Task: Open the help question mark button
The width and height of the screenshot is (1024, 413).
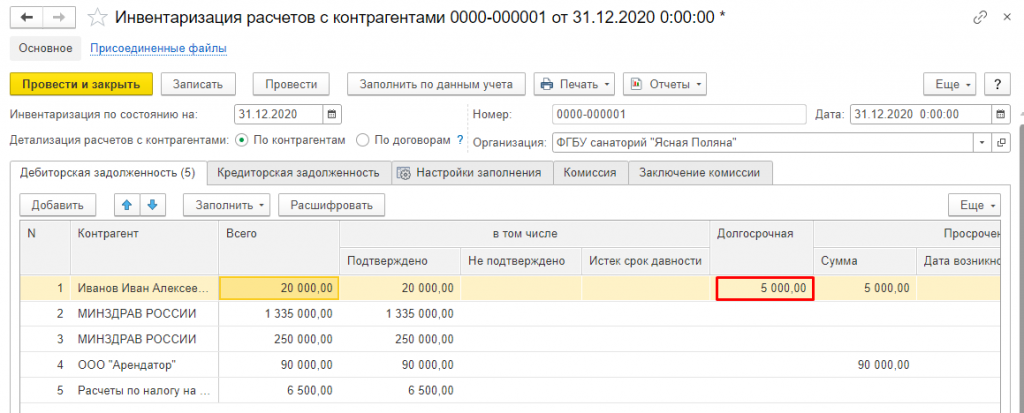Action: click(997, 84)
